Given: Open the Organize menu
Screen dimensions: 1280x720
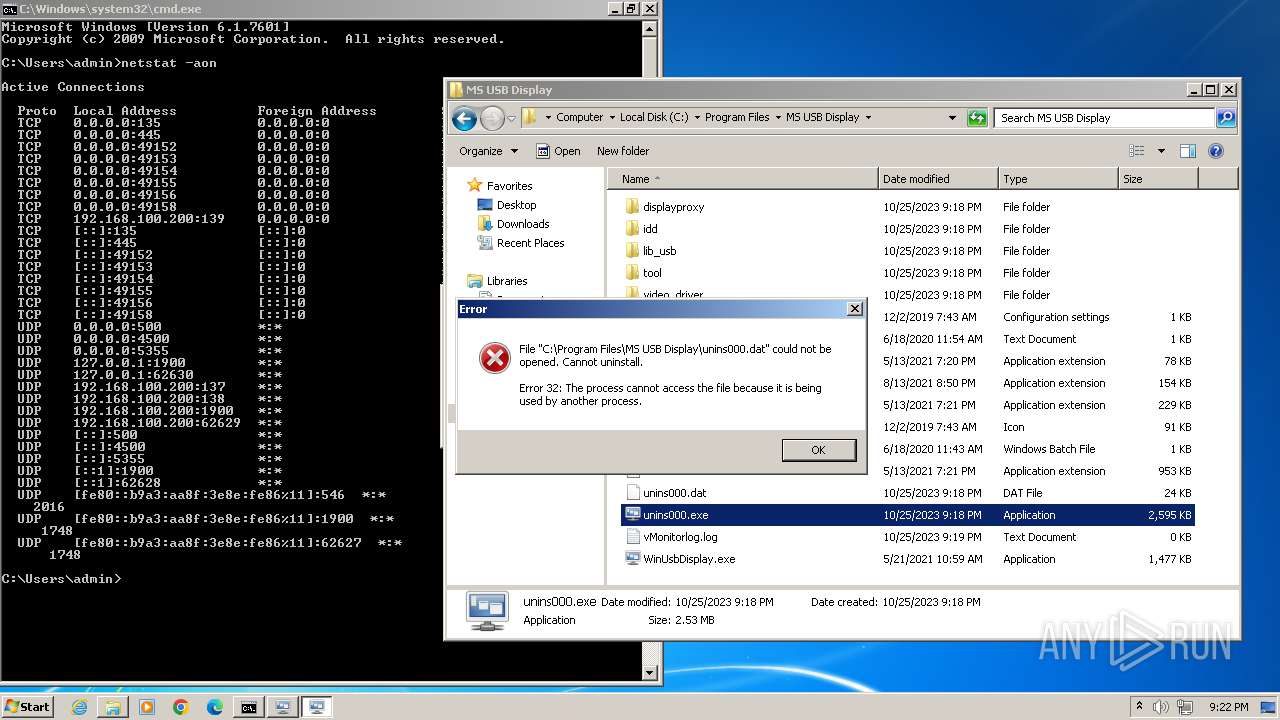Looking at the screenshot, I should click(488, 151).
